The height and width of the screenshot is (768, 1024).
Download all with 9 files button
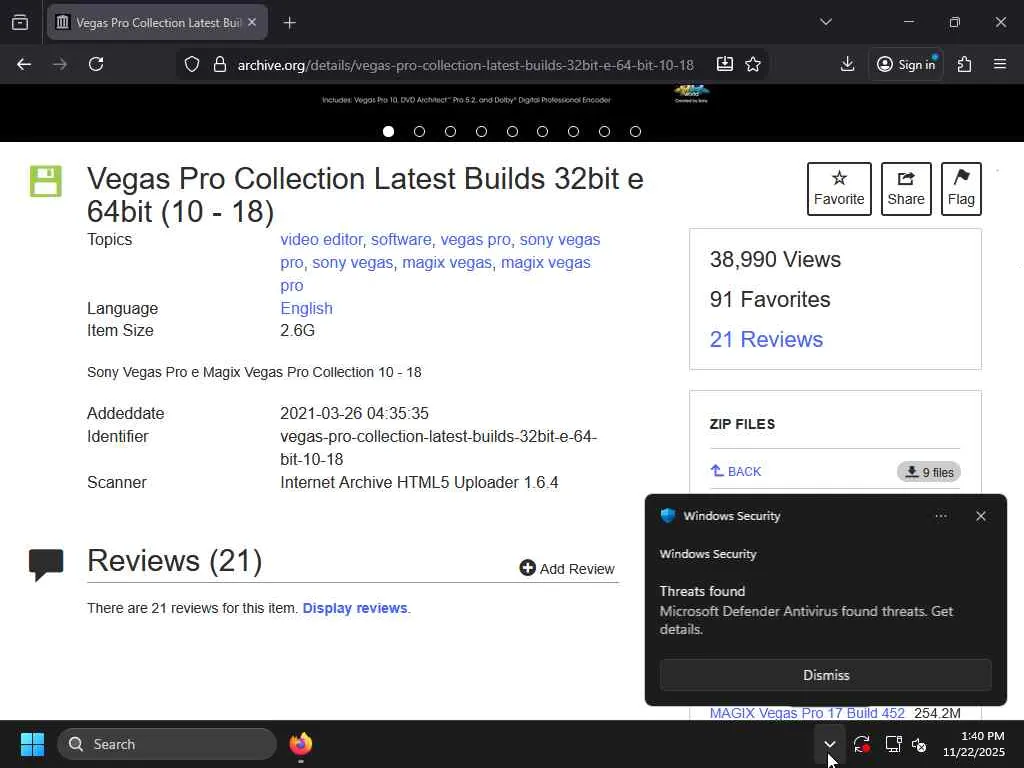point(929,472)
